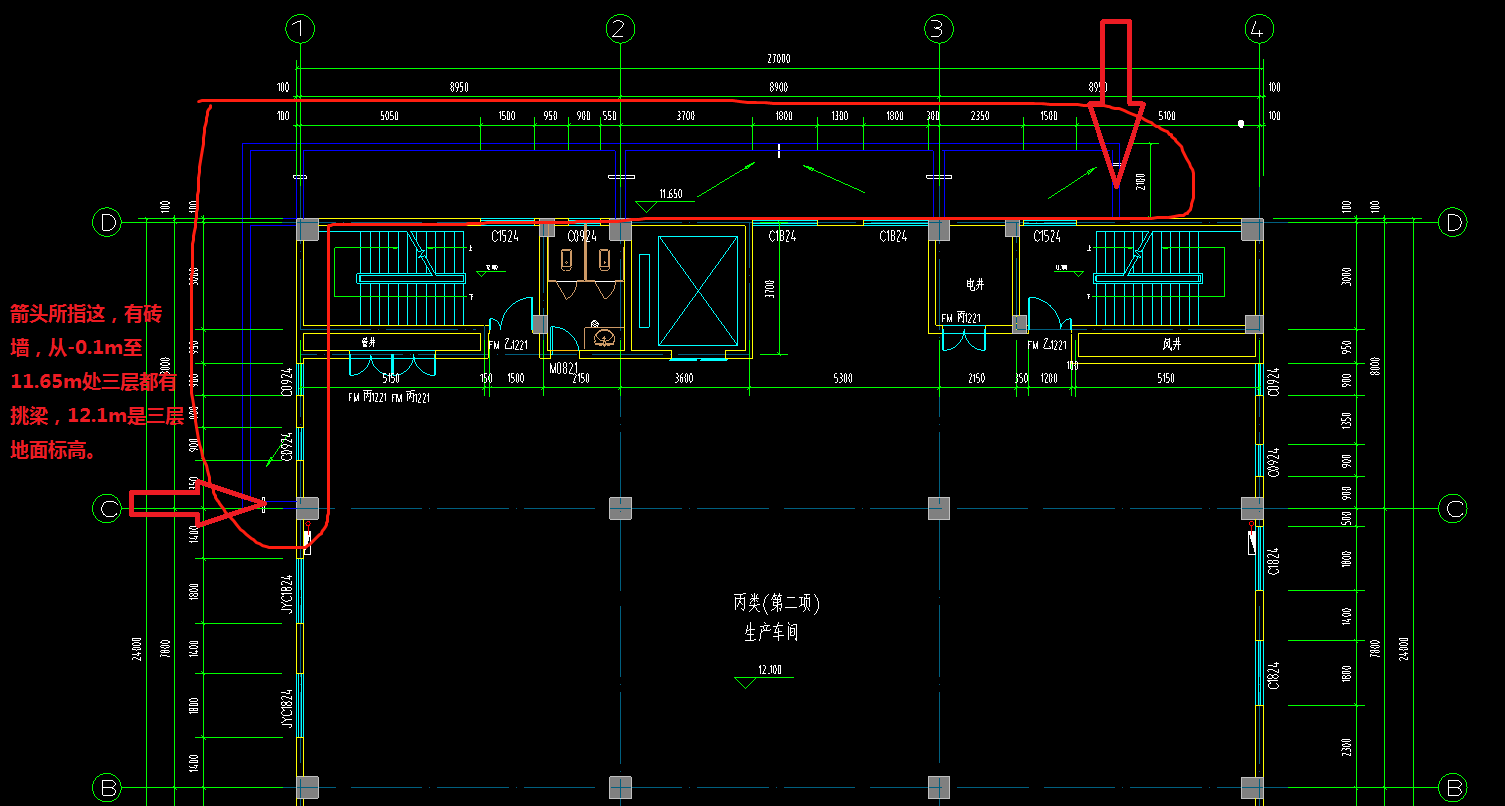Viewport: 1505px width, 806px height.
Task: Pick the left-side axis bubble D
Action: (107, 222)
